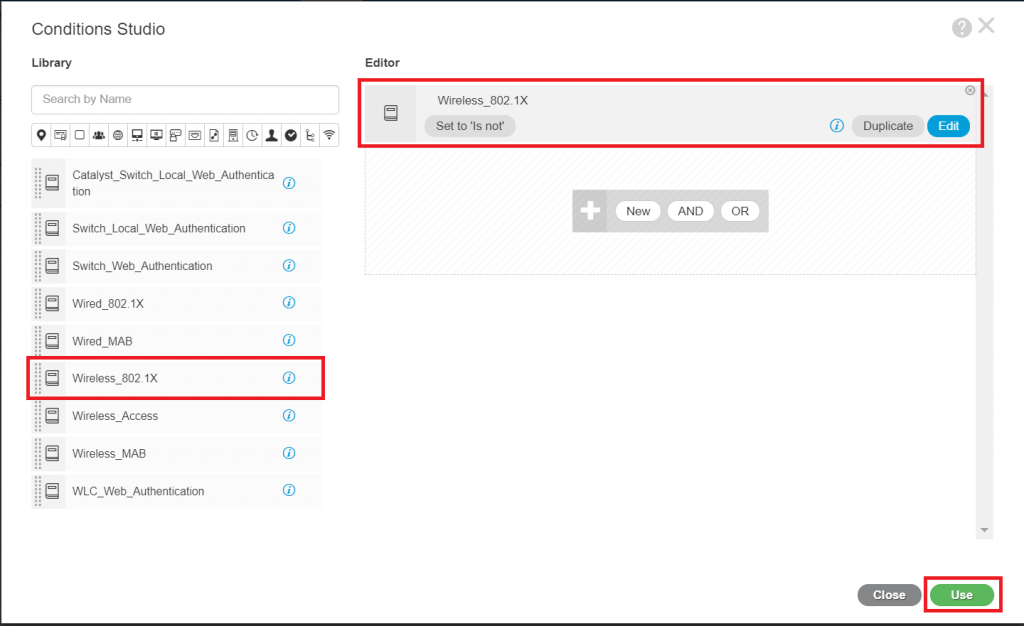1024x626 pixels.
Task: Filter library by user group icon
Action: pos(98,135)
